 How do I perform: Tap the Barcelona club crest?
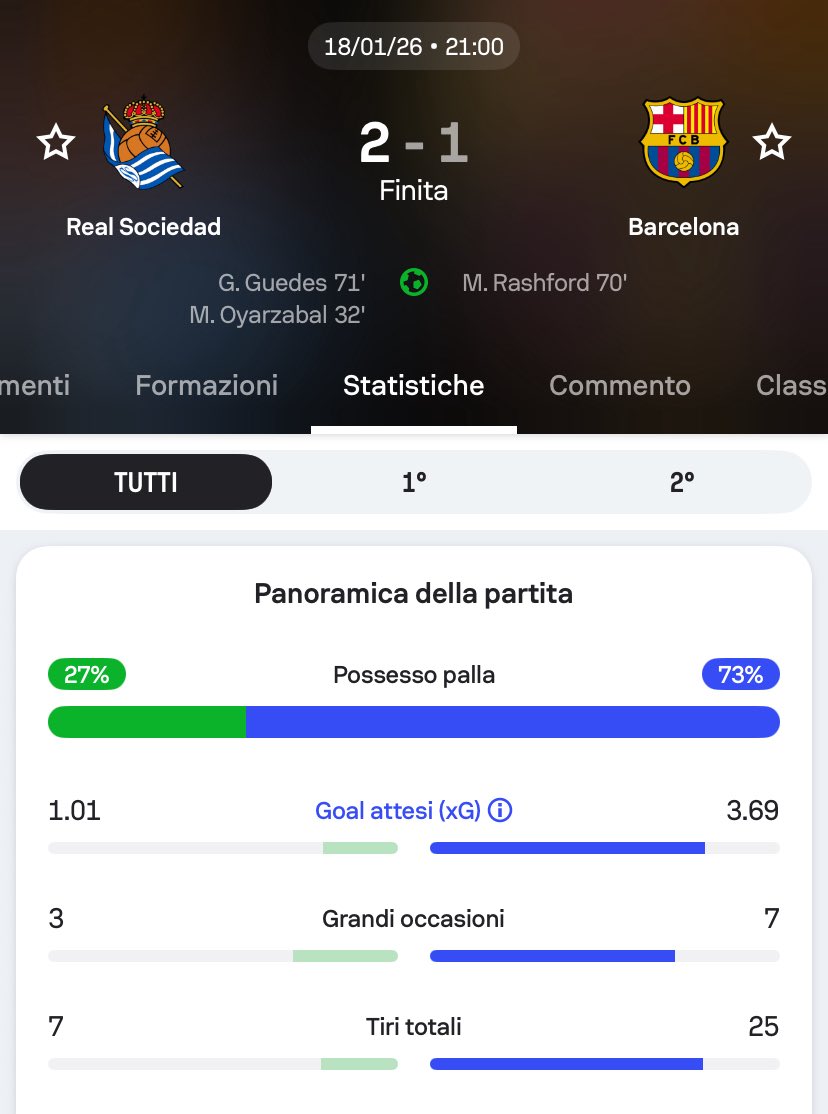pyautogui.click(x=683, y=141)
